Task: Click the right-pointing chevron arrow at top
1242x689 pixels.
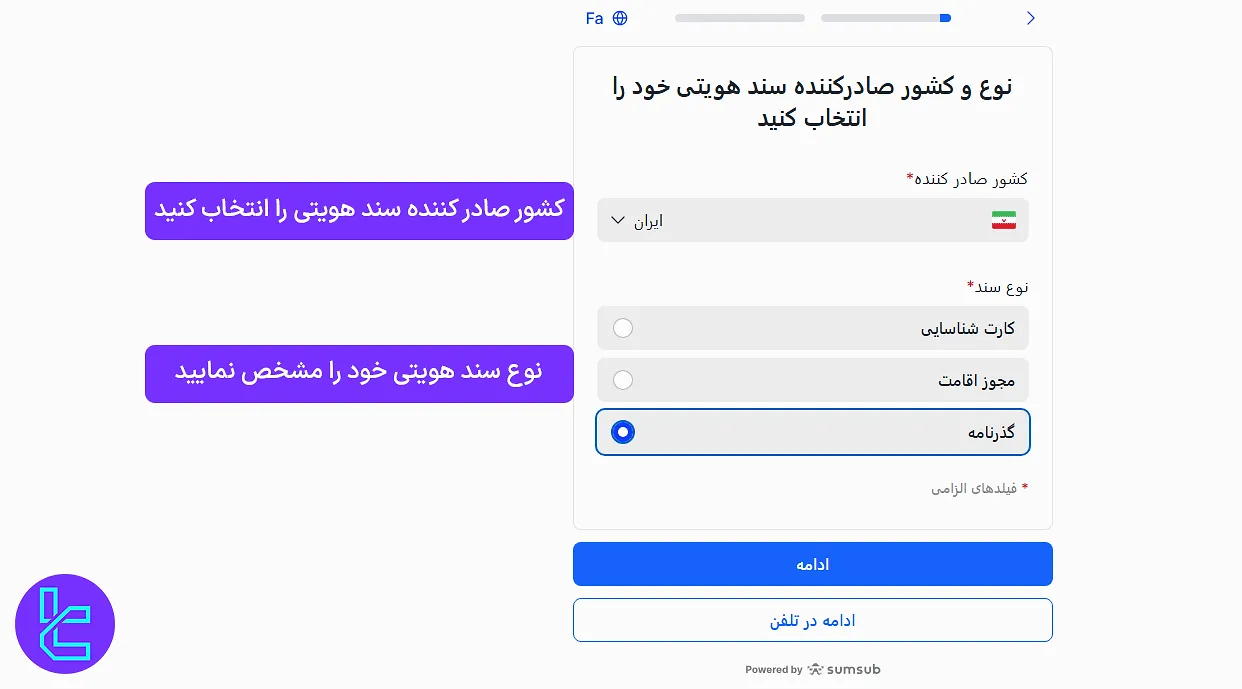Action: [x=1031, y=17]
